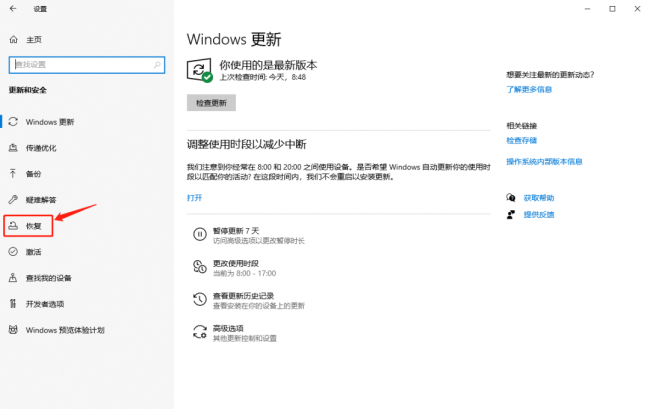Select the 激活 checkmark circle icon
650x409 pixels.
tap(13, 252)
